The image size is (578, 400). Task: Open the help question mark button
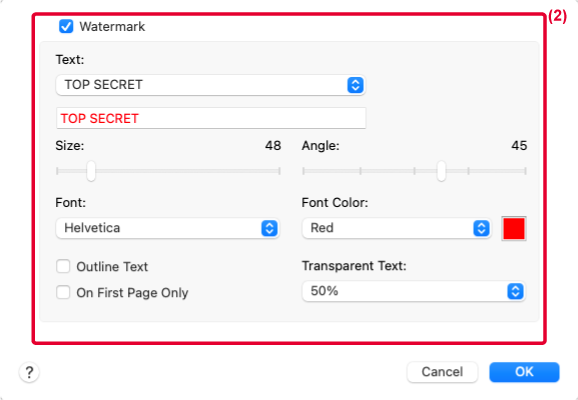[x=29, y=372]
